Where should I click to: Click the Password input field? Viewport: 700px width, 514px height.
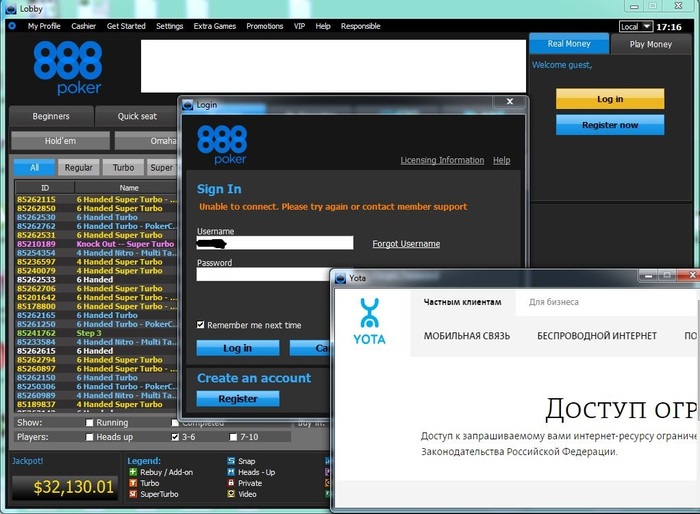pos(263,274)
